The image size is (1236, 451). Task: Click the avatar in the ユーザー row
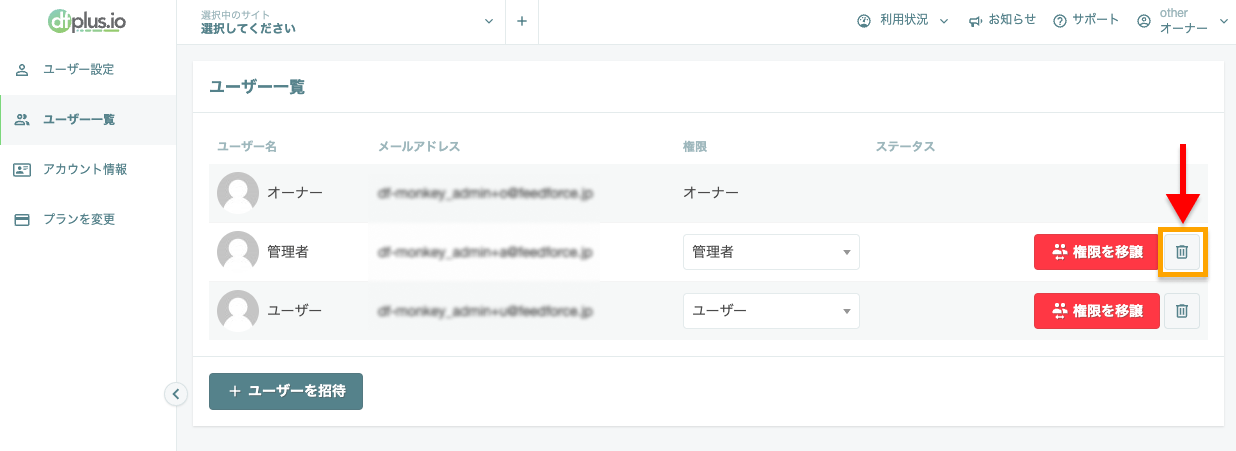click(x=238, y=310)
